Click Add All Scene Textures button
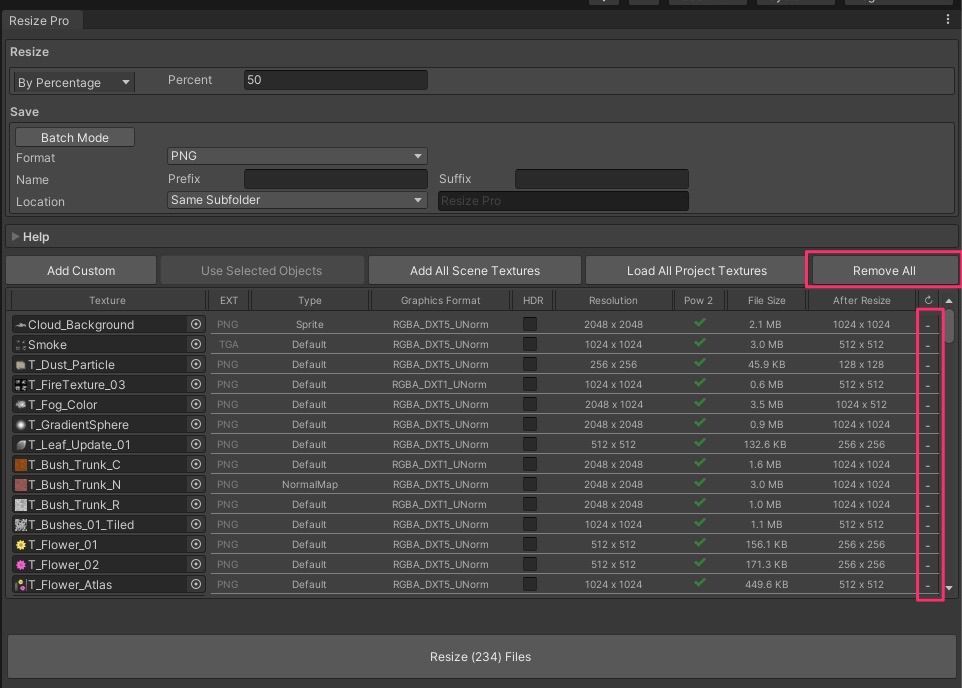The height and width of the screenshot is (688, 962). (475, 271)
